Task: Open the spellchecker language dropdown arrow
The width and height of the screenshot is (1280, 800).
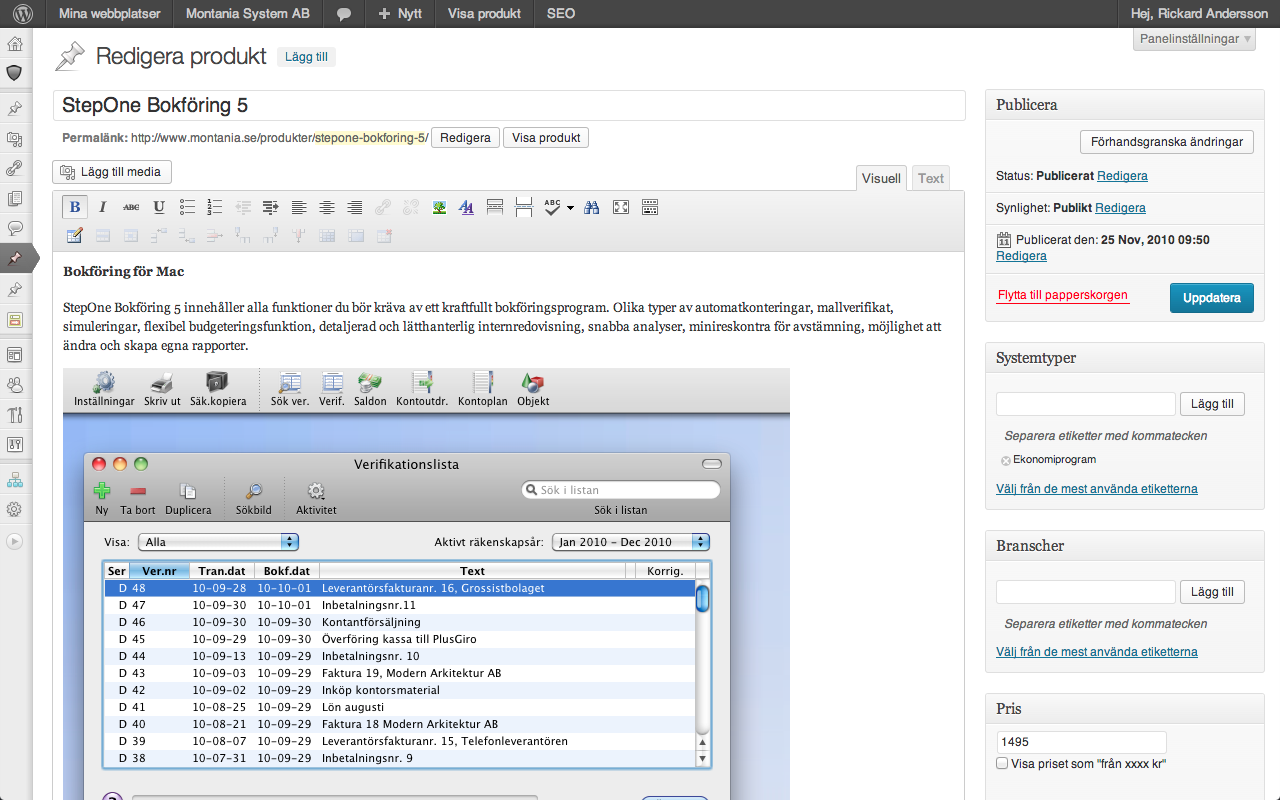Action: point(570,207)
